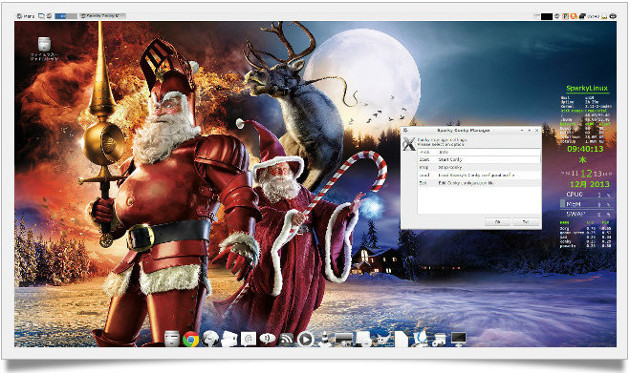Select the Start Conky row
This screenshot has width=630, height=373.
point(479,160)
